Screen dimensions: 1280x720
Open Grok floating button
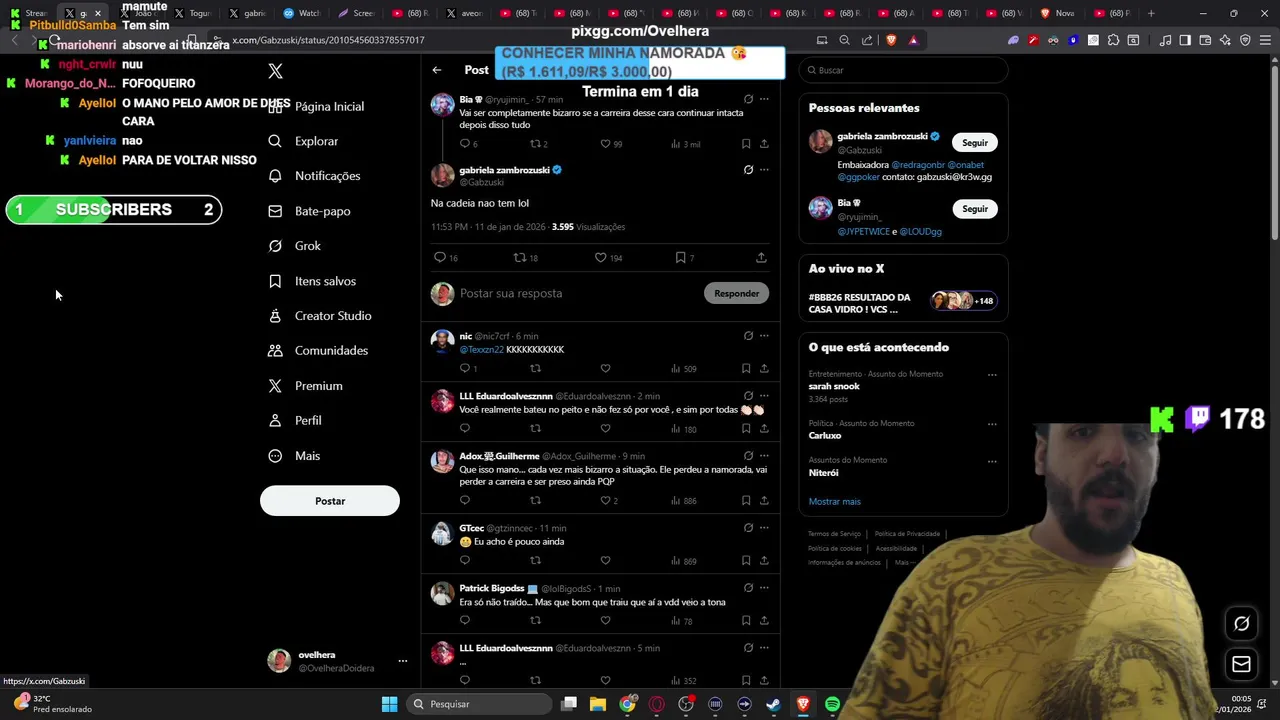point(1241,623)
